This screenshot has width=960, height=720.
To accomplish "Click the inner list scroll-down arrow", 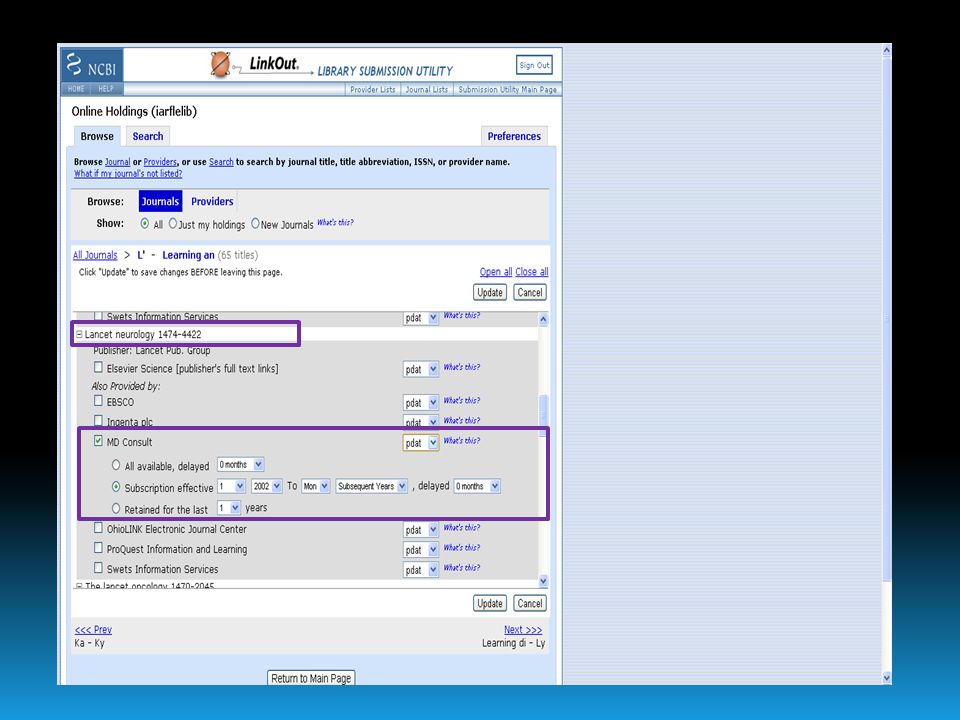I will pos(543,580).
